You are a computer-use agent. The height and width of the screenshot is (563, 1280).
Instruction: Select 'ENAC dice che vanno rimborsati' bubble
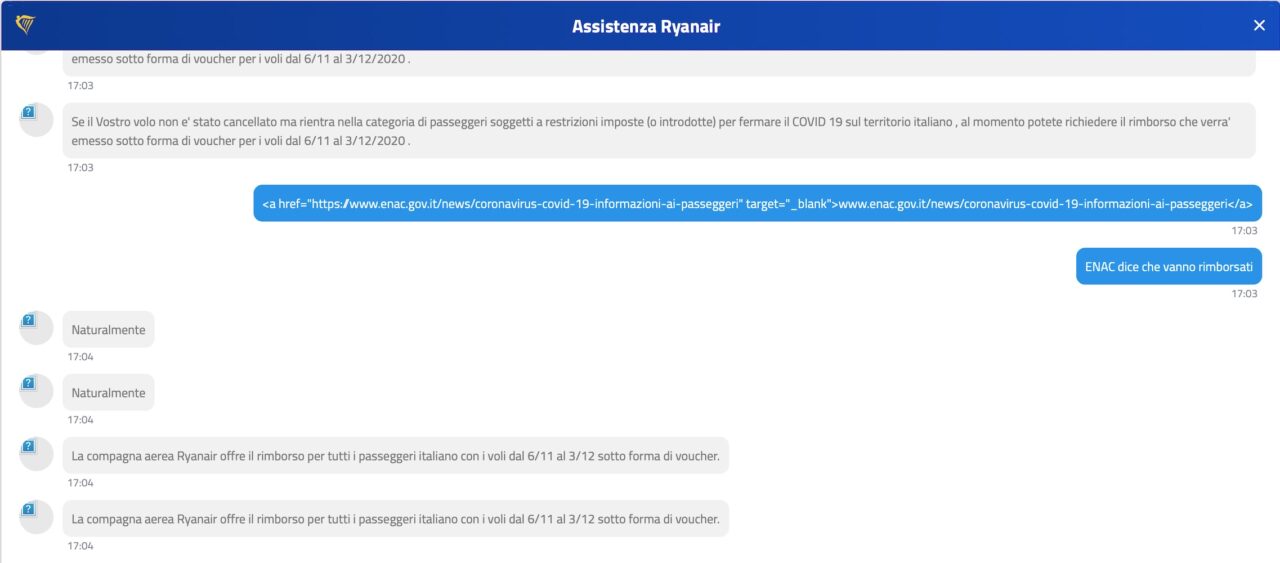1169,267
